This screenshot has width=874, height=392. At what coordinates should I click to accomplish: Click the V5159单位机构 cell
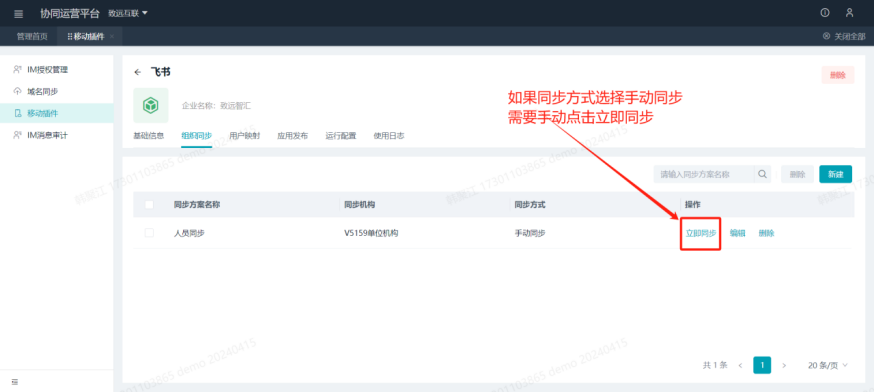coord(371,233)
